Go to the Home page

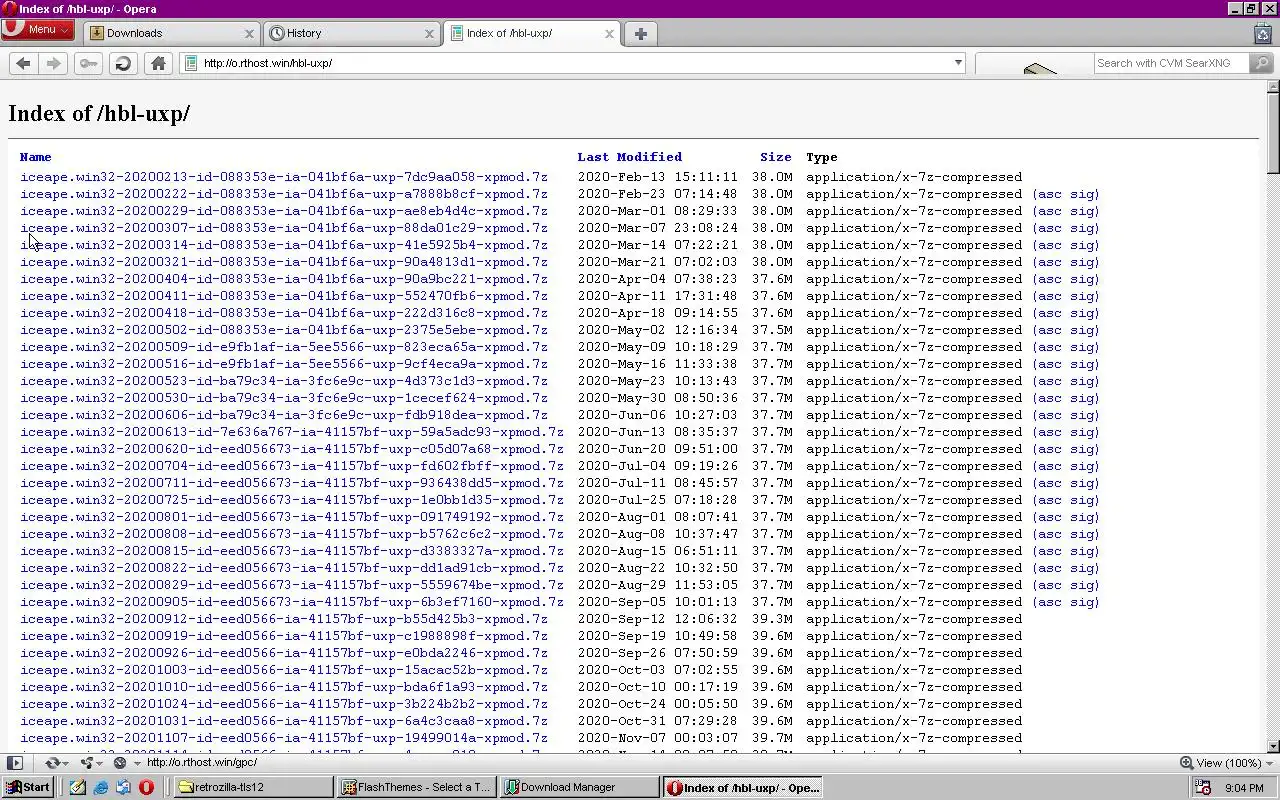[x=158, y=63]
